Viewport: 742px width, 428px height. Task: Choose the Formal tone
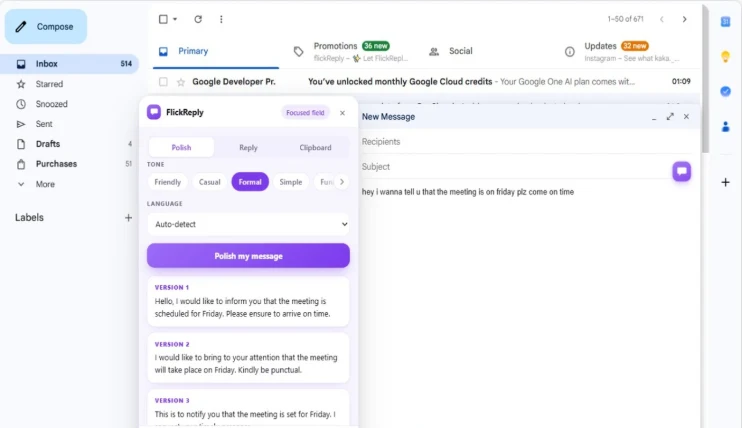point(250,182)
